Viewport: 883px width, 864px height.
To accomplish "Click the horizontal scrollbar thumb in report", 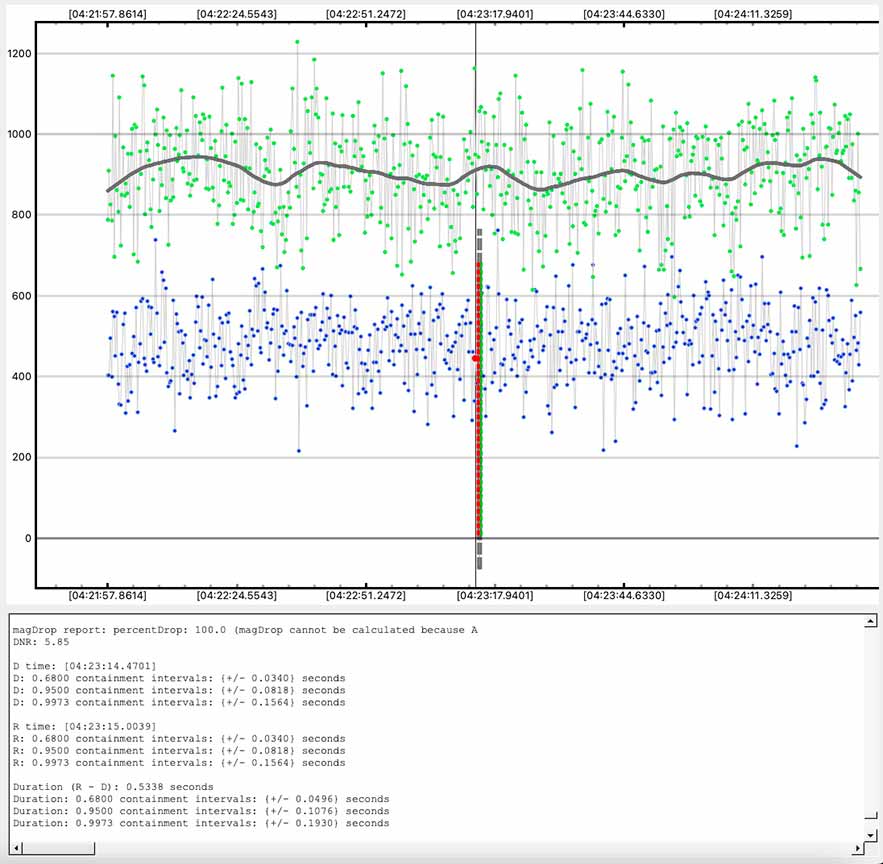I will [x=58, y=848].
